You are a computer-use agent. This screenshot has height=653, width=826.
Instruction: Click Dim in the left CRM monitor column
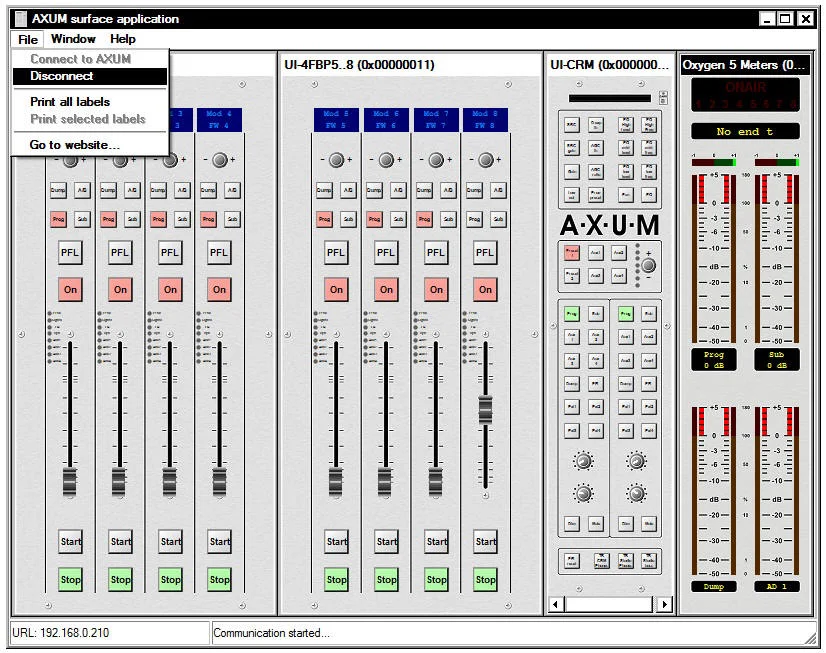pos(572,523)
